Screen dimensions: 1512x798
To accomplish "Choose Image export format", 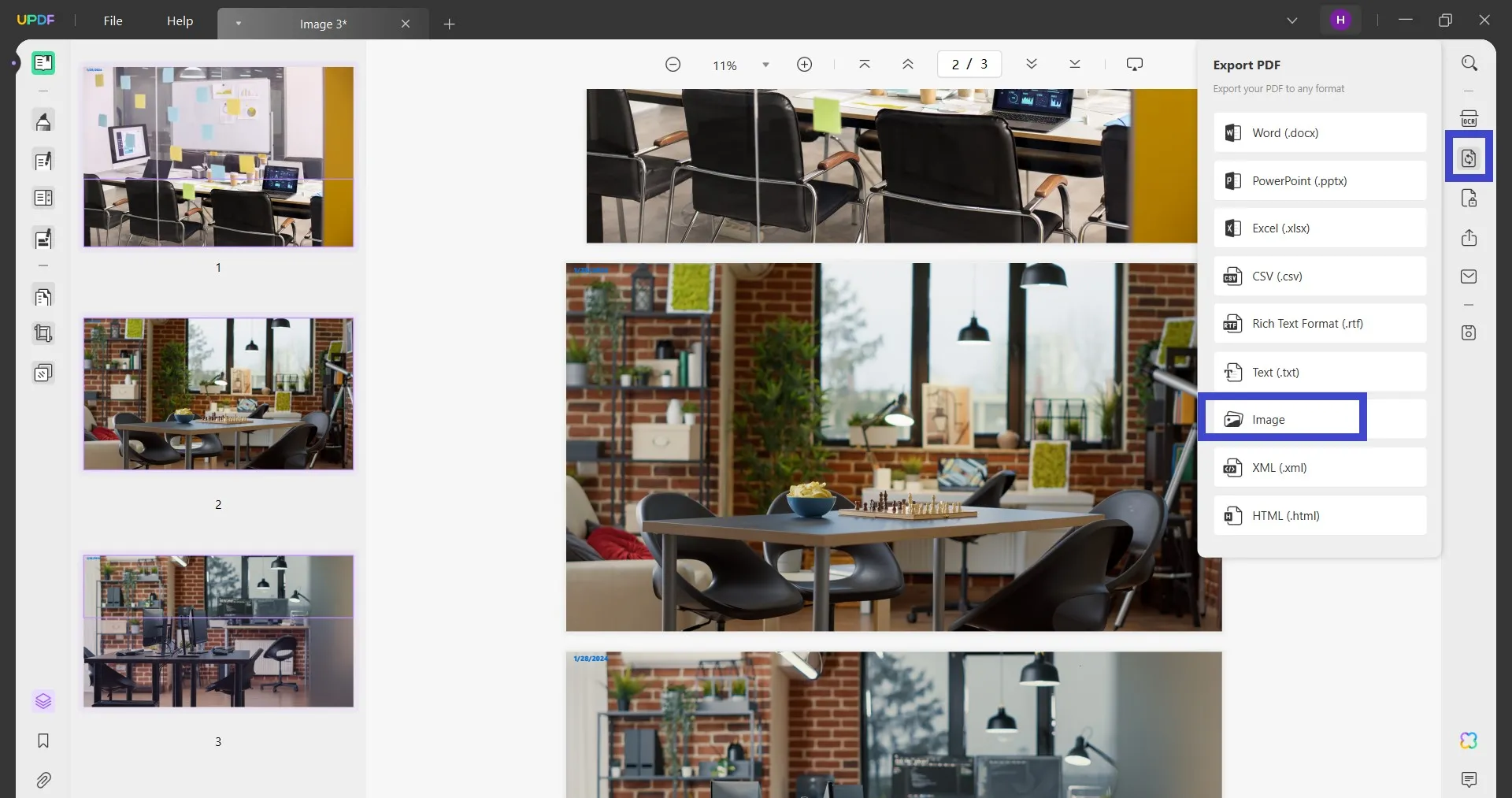I will (x=1284, y=420).
